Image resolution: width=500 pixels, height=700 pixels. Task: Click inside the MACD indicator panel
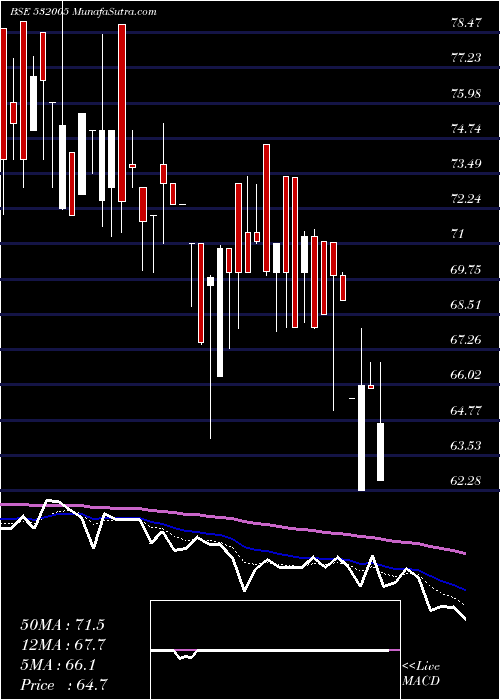tap(275, 650)
